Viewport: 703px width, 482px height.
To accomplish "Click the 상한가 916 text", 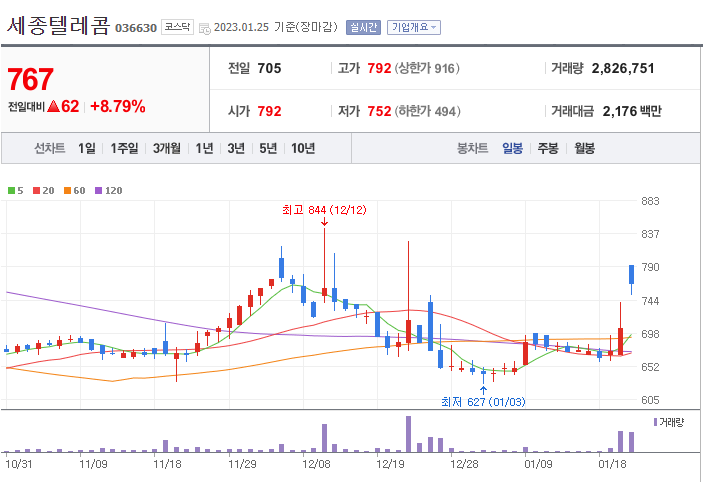I will pos(427,68).
